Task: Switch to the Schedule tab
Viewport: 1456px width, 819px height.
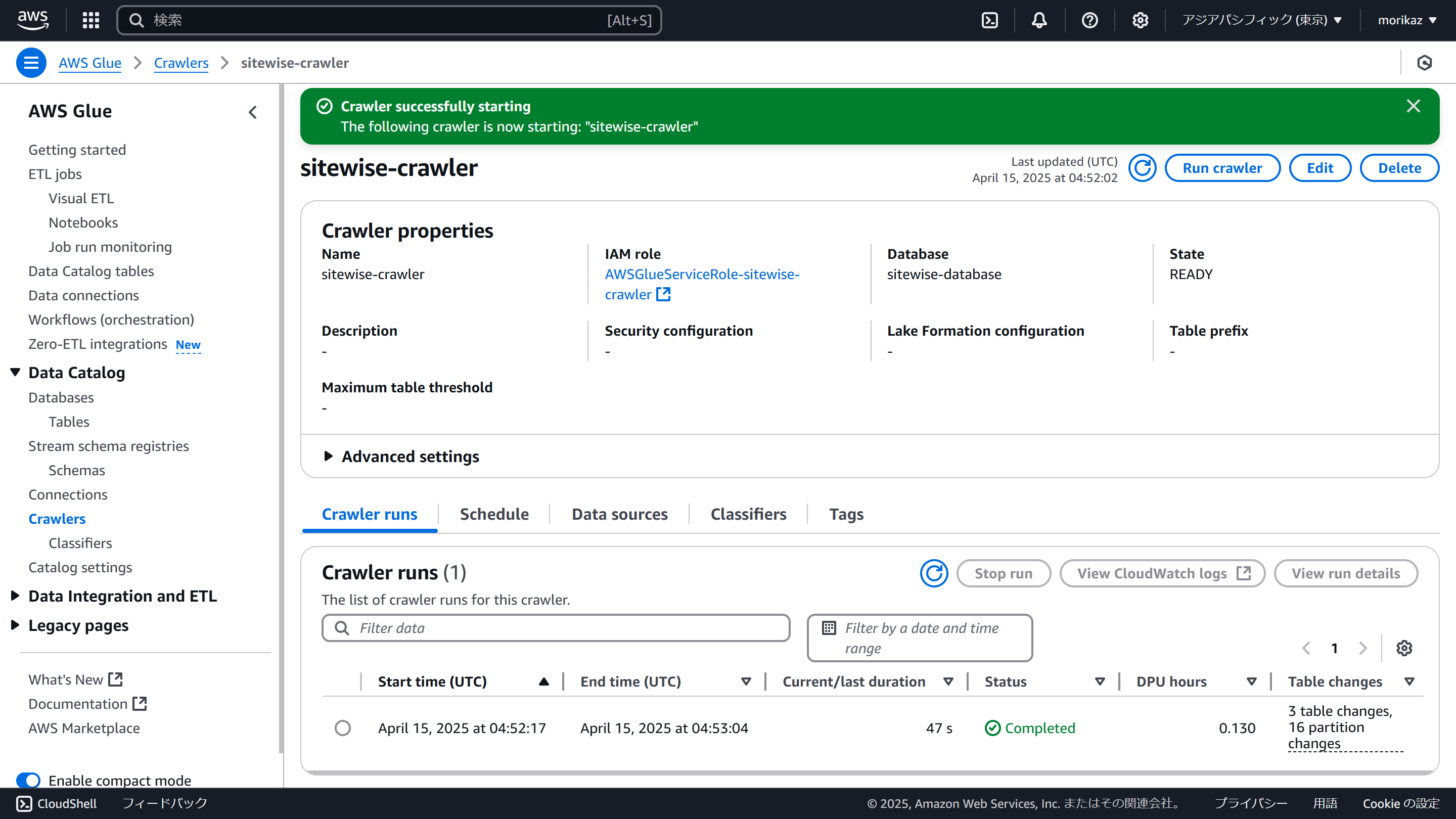Action: point(494,514)
